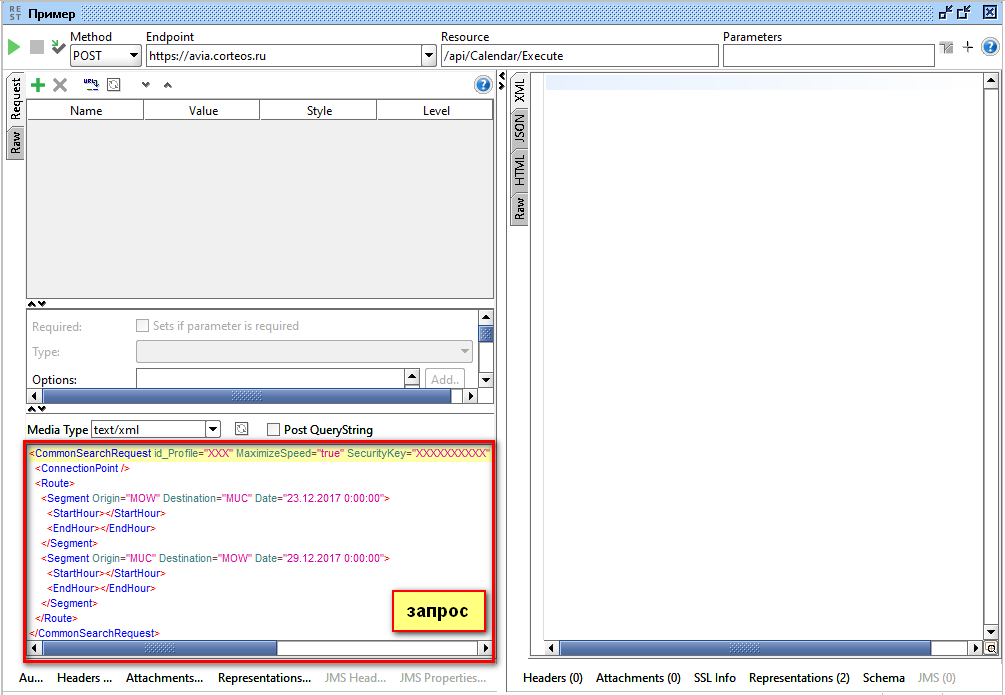The image size is (1005, 695).
Task: Toggle 'Sets if parameter is required' checkbox
Action: [x=142, y=326]
